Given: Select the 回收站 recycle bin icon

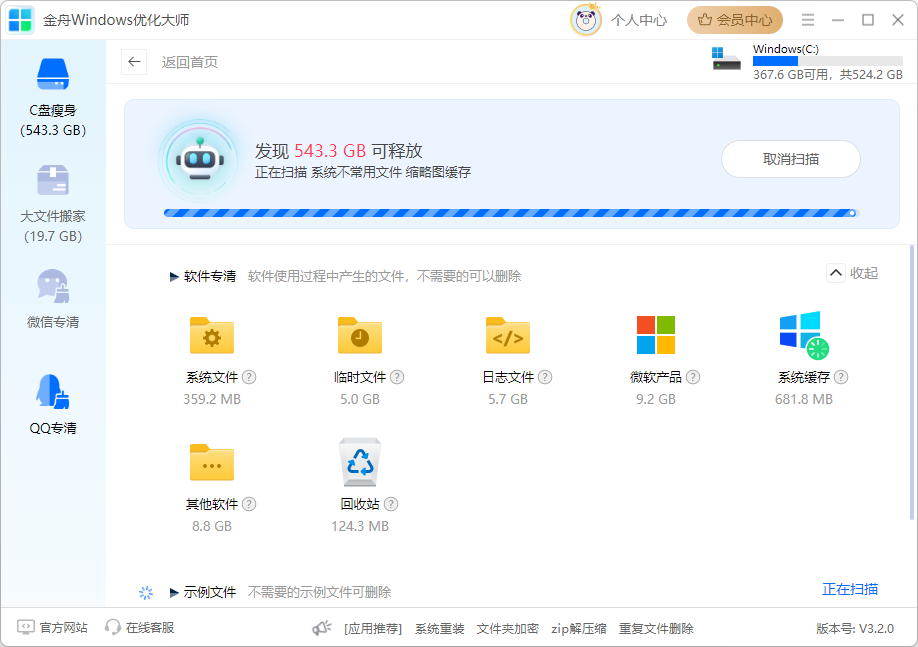Looking at the screenshot, I should [360, 462].
